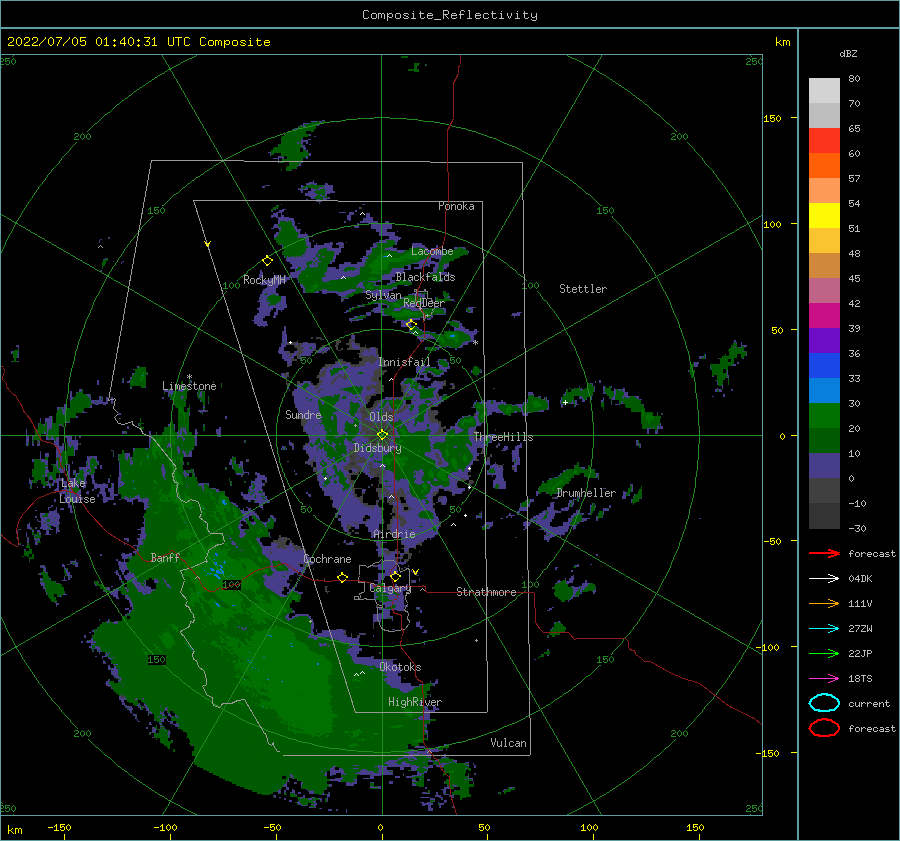This screenshot has width=900, height=841.
Task: Click the Innisfail city label
Action: (x=404, y=362)
